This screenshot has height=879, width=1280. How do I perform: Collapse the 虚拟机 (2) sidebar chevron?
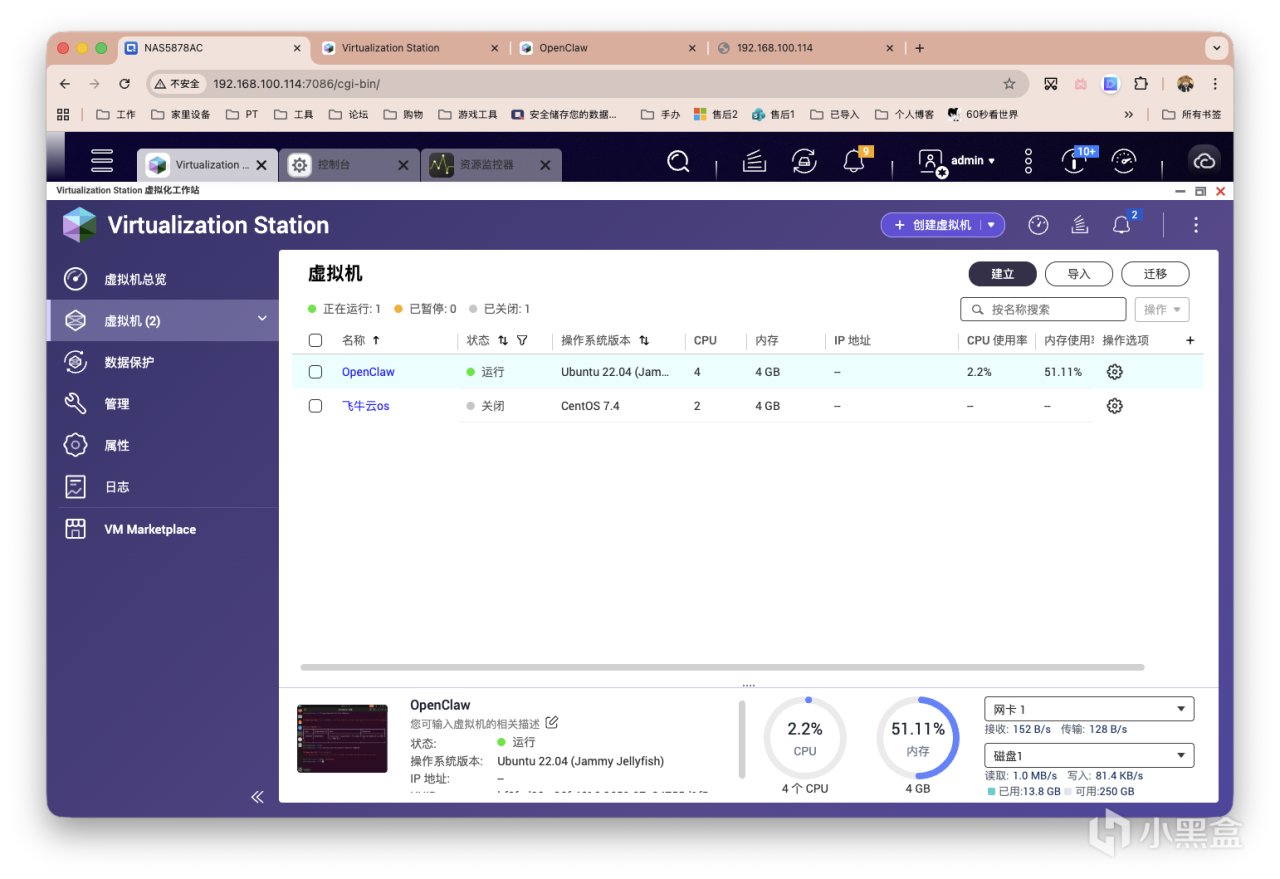pos(262,319)
